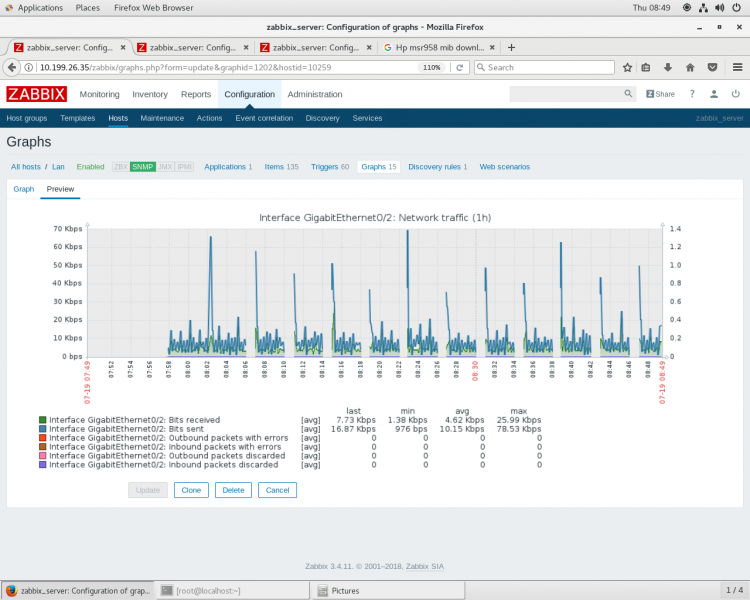Click the Clone button
The image size is (750, 600).
point(193,490)
